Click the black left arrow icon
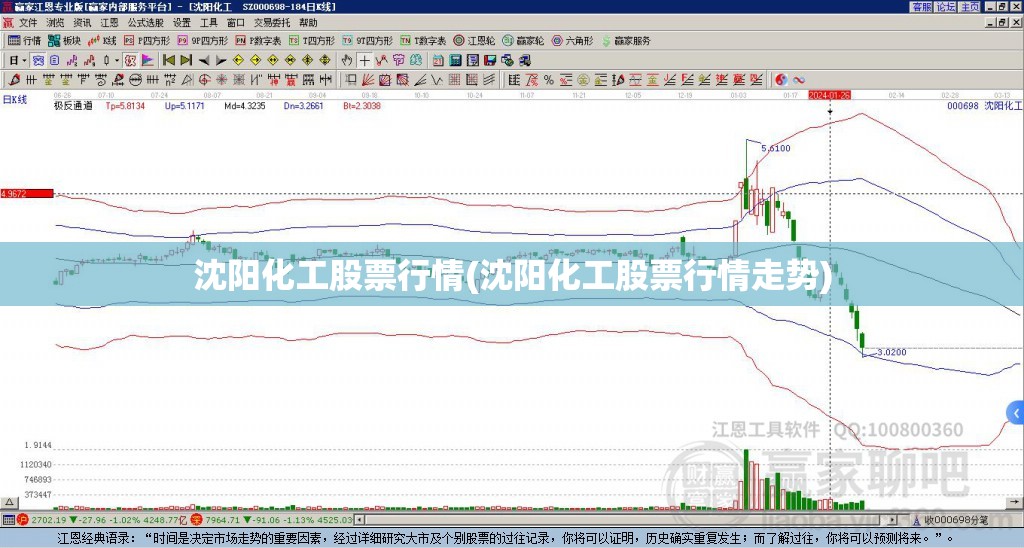1024x548 pixels. [204, 61]
